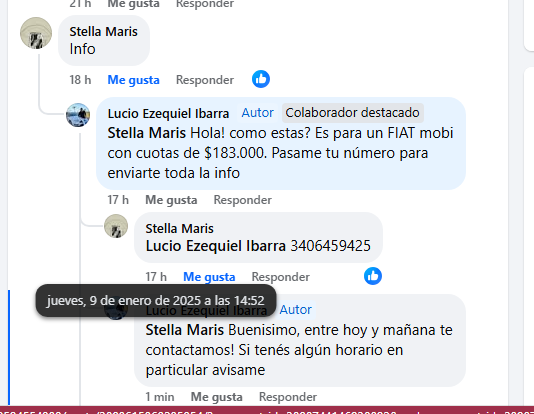
Task: Toggle Me gusta on Stella's Info comment
Action: click(134, 80)
